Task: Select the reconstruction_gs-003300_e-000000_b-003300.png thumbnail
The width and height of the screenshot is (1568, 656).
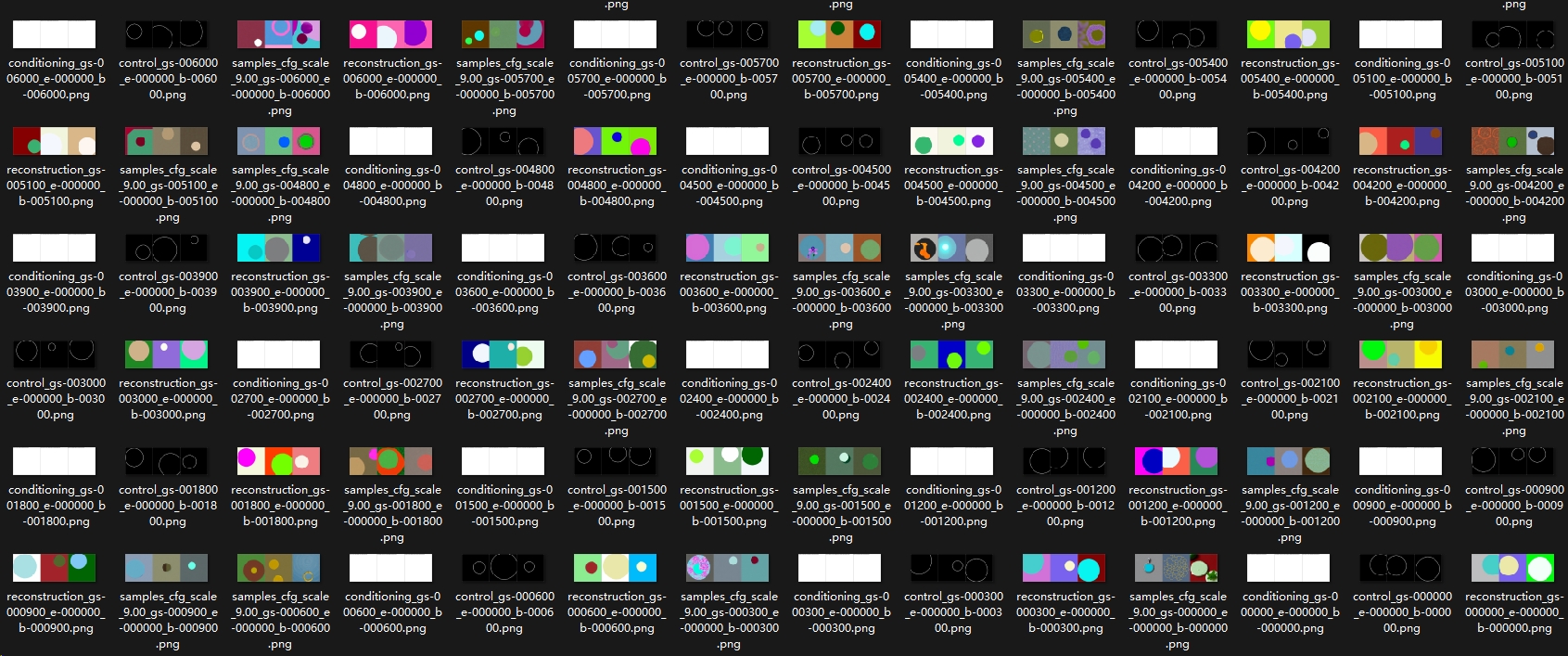Action: click(x=1289, y=248)
